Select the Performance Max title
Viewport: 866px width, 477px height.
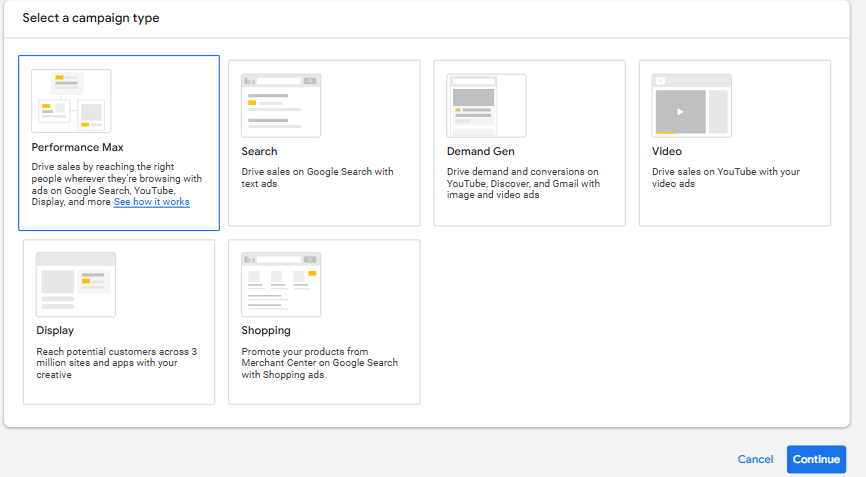tap(77, 147)
